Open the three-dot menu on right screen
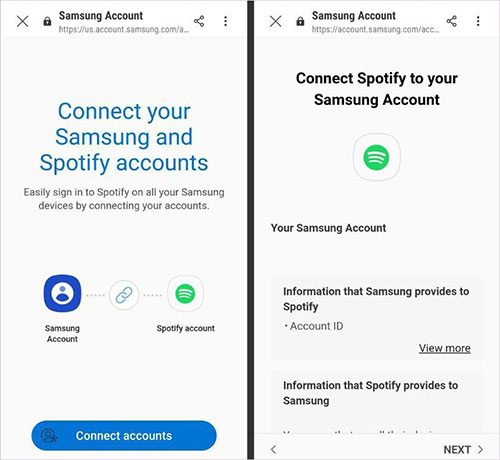Image resolution: width=500 pixels, height=460 pixels. pos(478,21)
